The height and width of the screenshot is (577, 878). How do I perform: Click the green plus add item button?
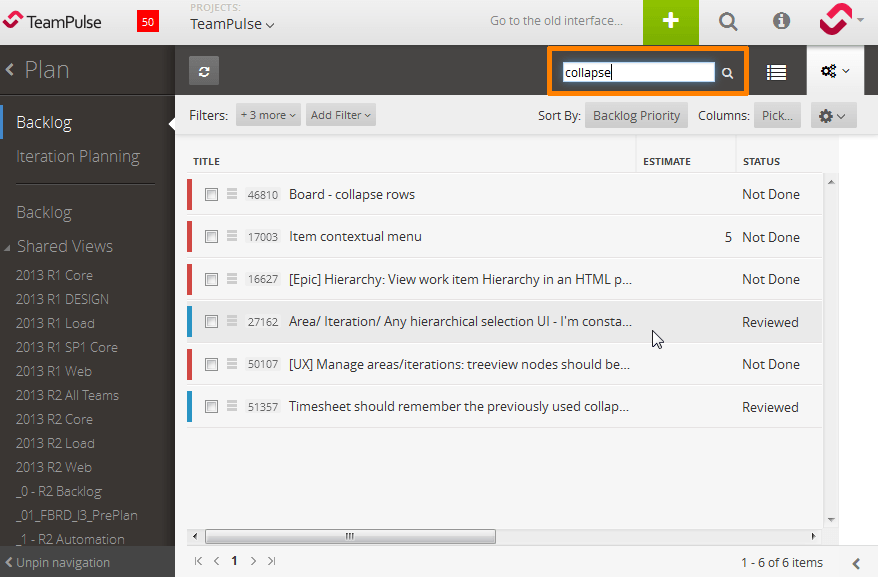click(670, 22)
